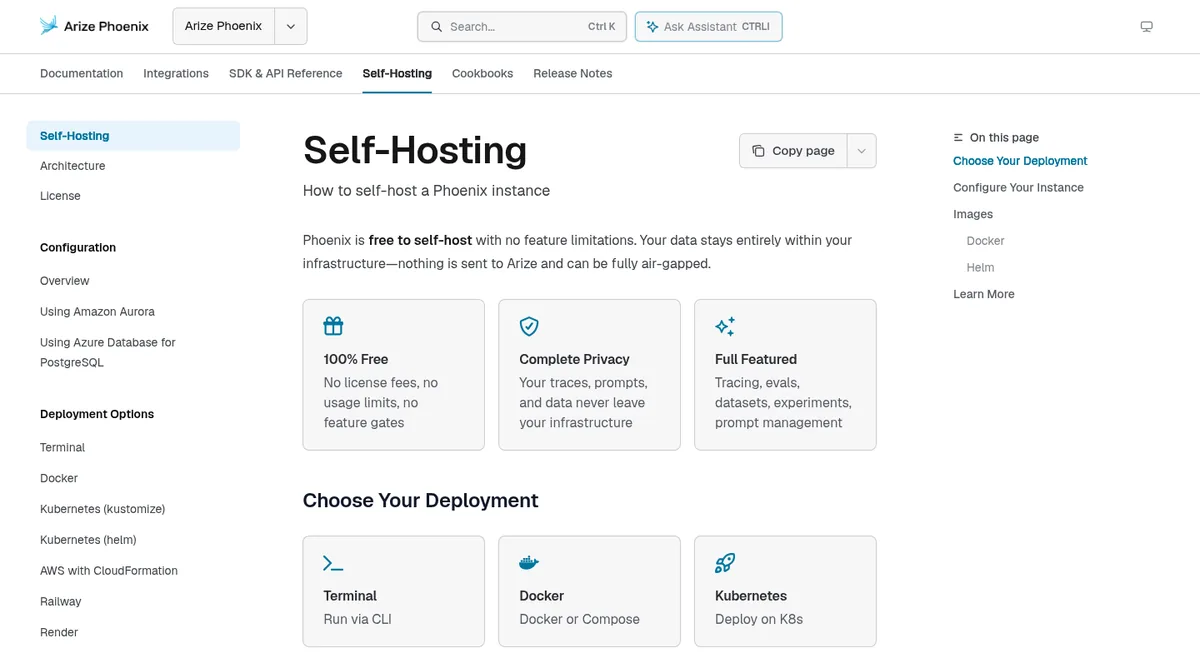Click the Docker whale icon

[529, 563]
